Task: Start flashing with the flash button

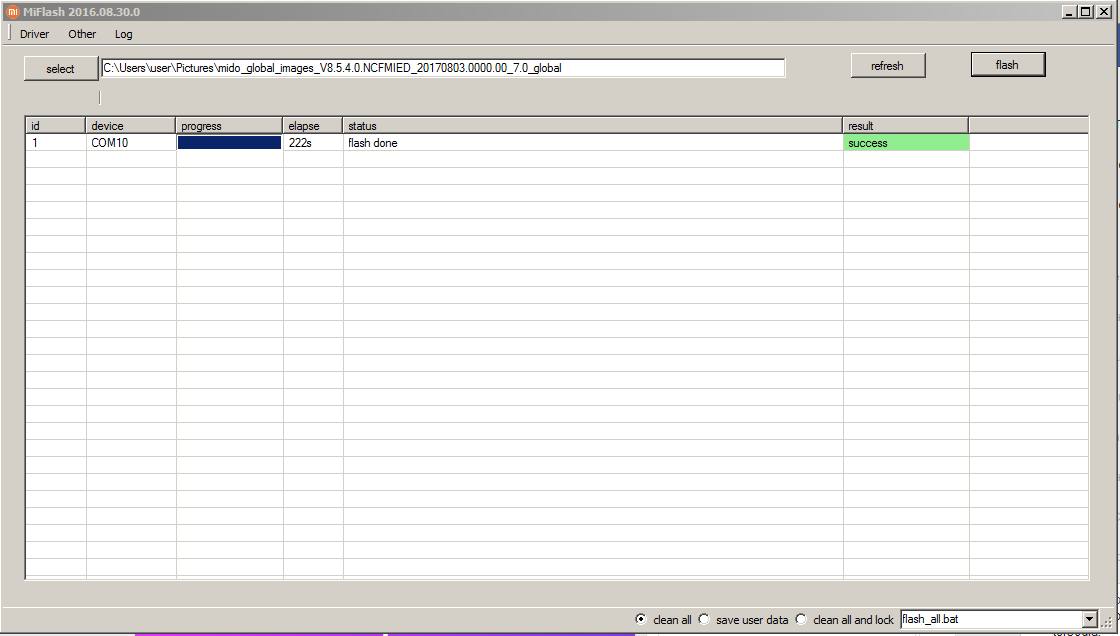Action: [x=1007, y=63]
